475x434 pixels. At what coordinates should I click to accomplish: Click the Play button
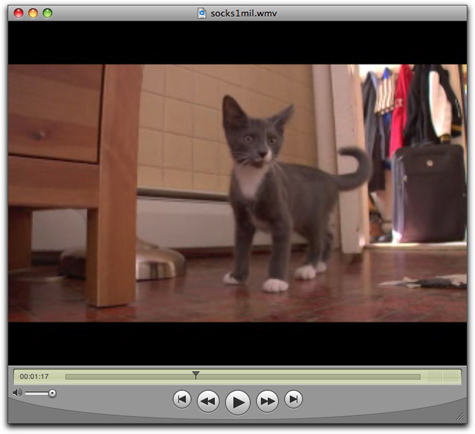pos(238,402)
